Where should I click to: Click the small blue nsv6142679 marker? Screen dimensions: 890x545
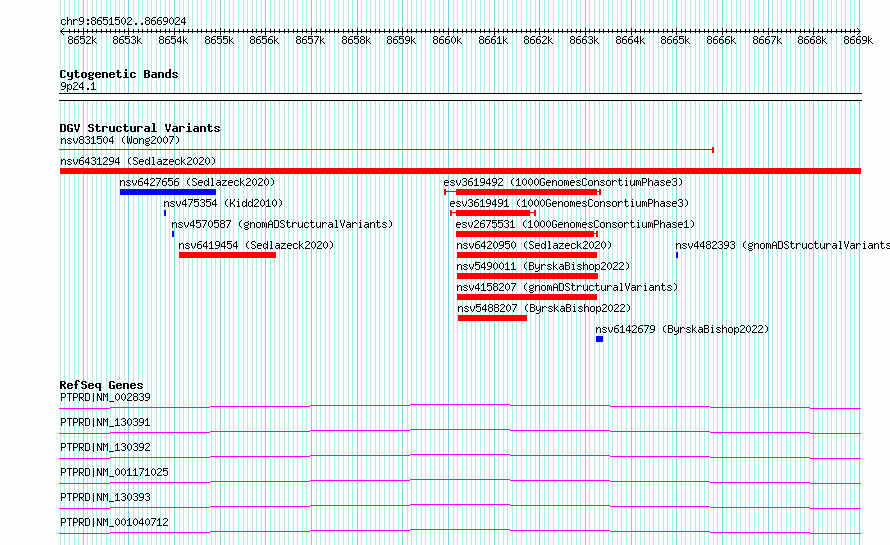point(599,339)
